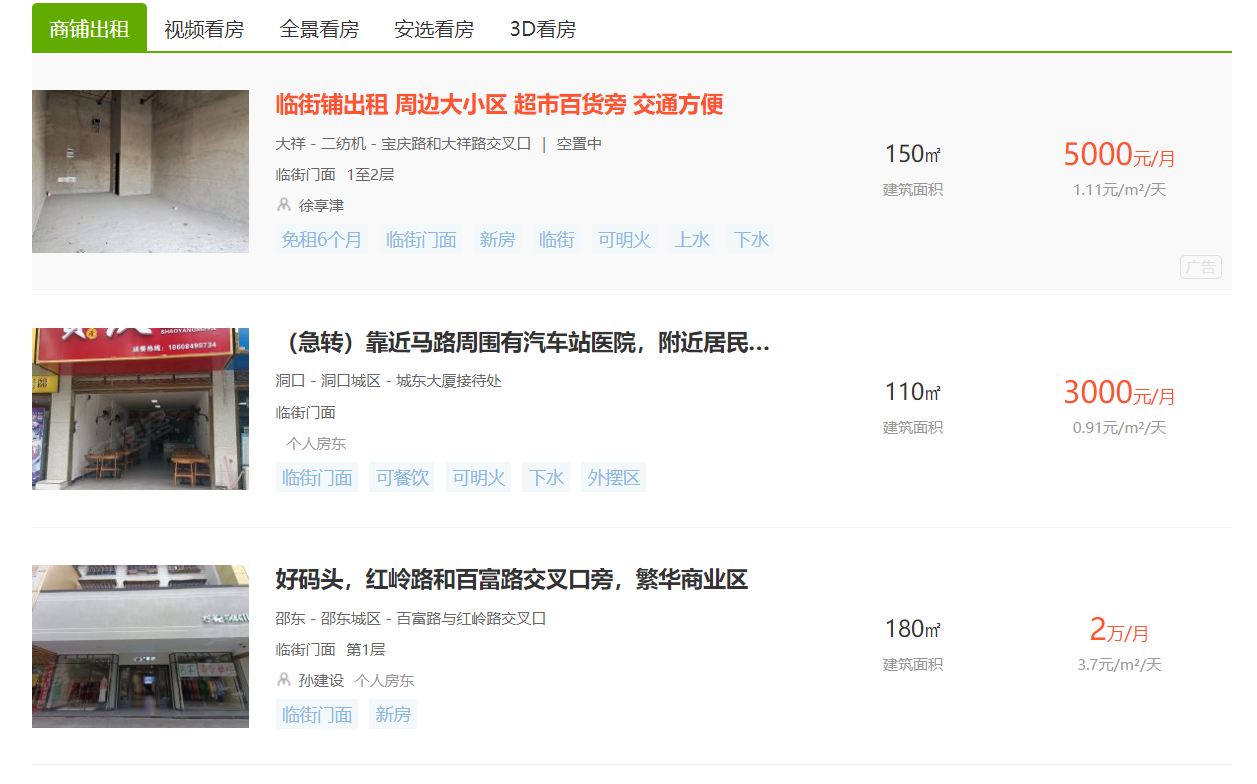Select the 外摆区 tag
This screenshot has width=1257, height=784.
613,477
